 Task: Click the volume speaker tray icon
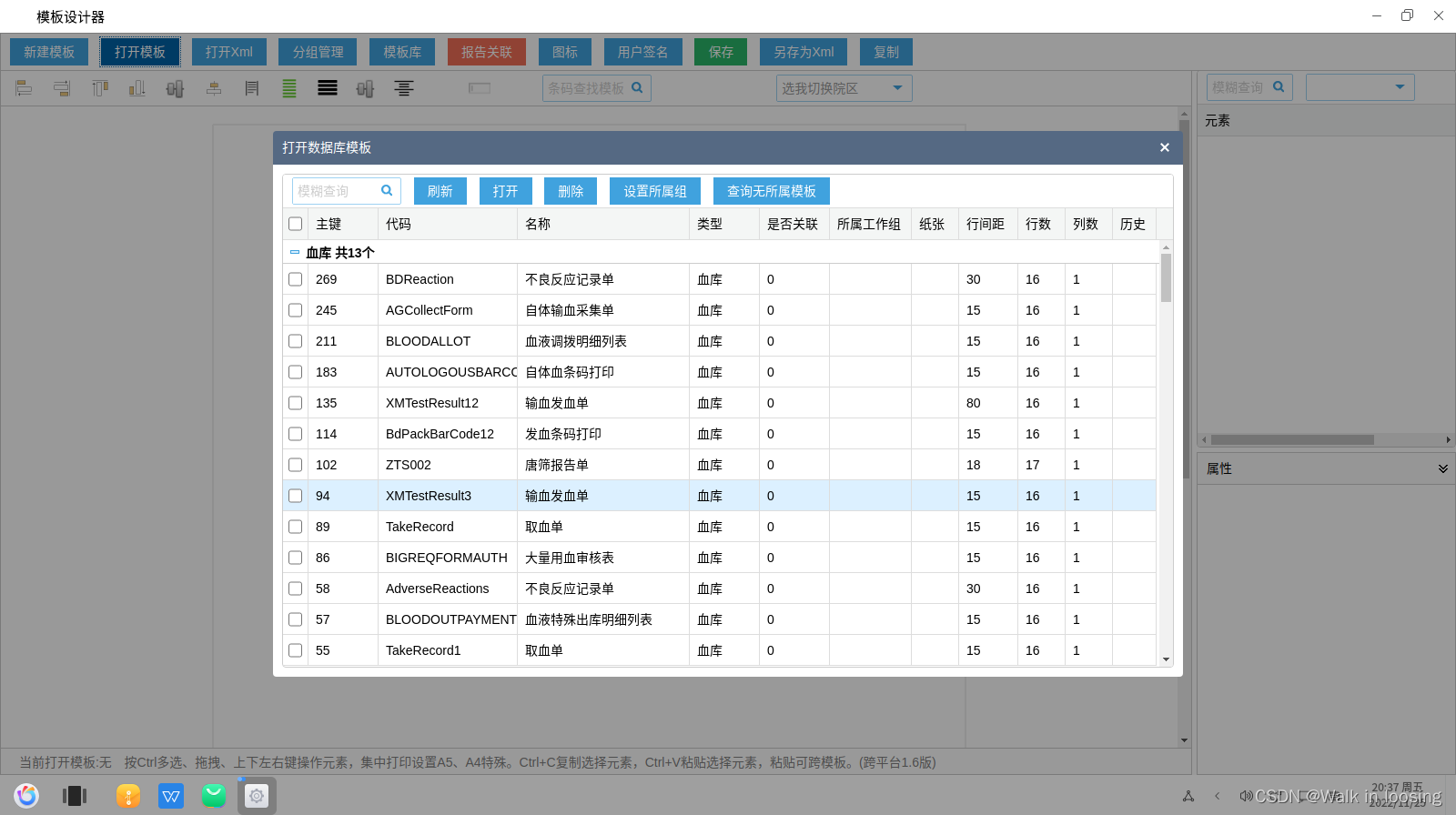click(x=1246, y=796)
